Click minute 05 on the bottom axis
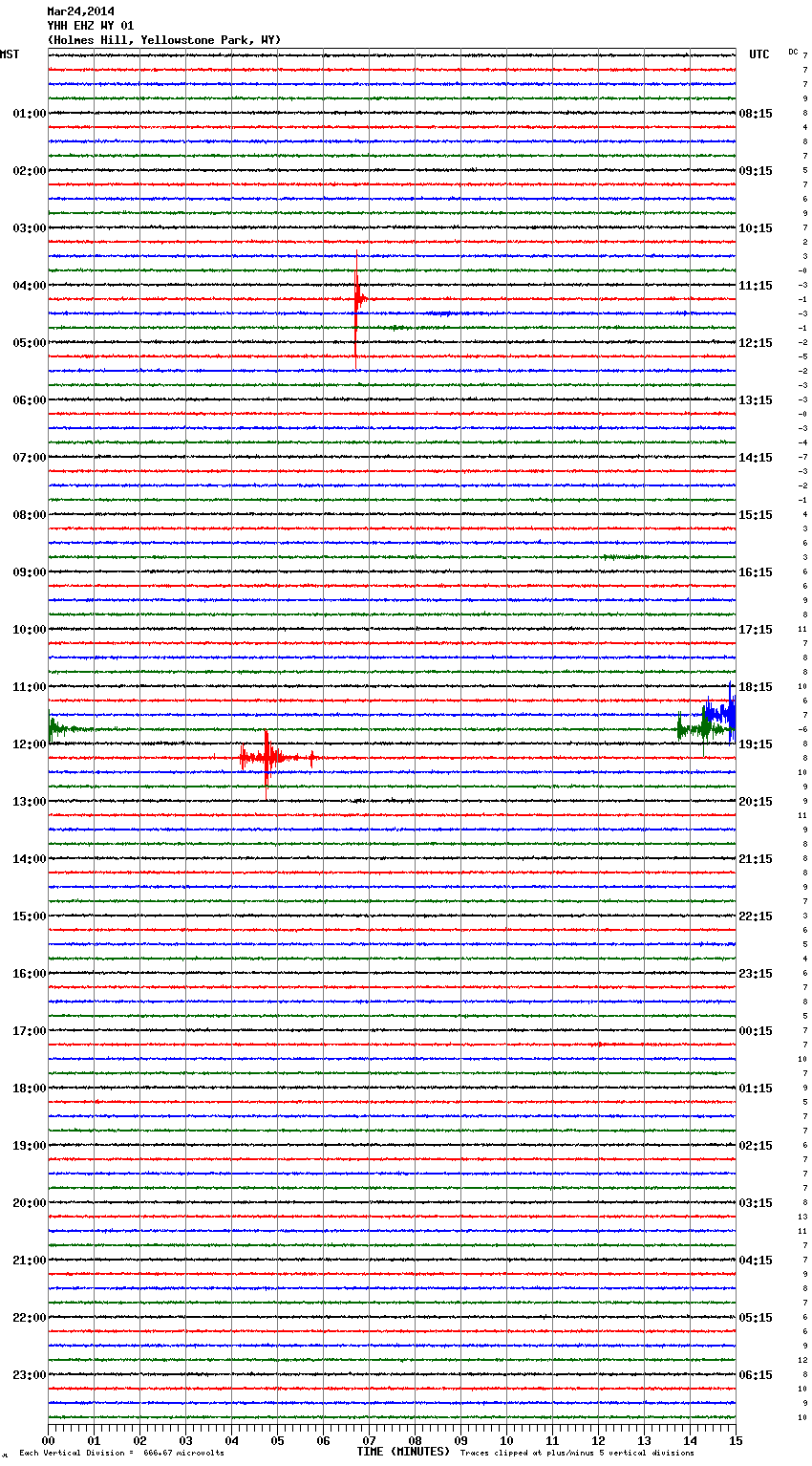This screenshot has width=812, height=1466. coord(277,1440)
